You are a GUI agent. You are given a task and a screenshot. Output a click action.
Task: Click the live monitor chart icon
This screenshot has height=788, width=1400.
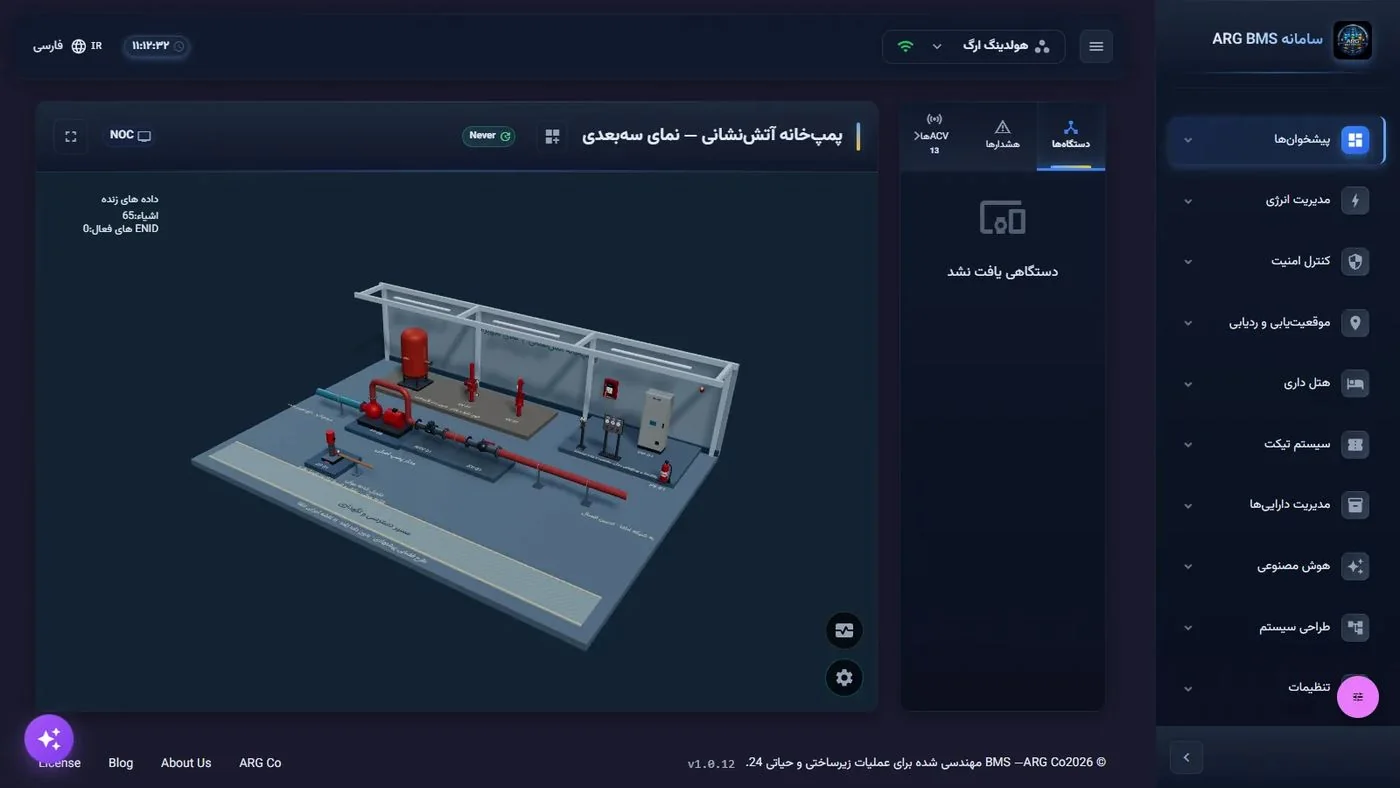(844, 631)
